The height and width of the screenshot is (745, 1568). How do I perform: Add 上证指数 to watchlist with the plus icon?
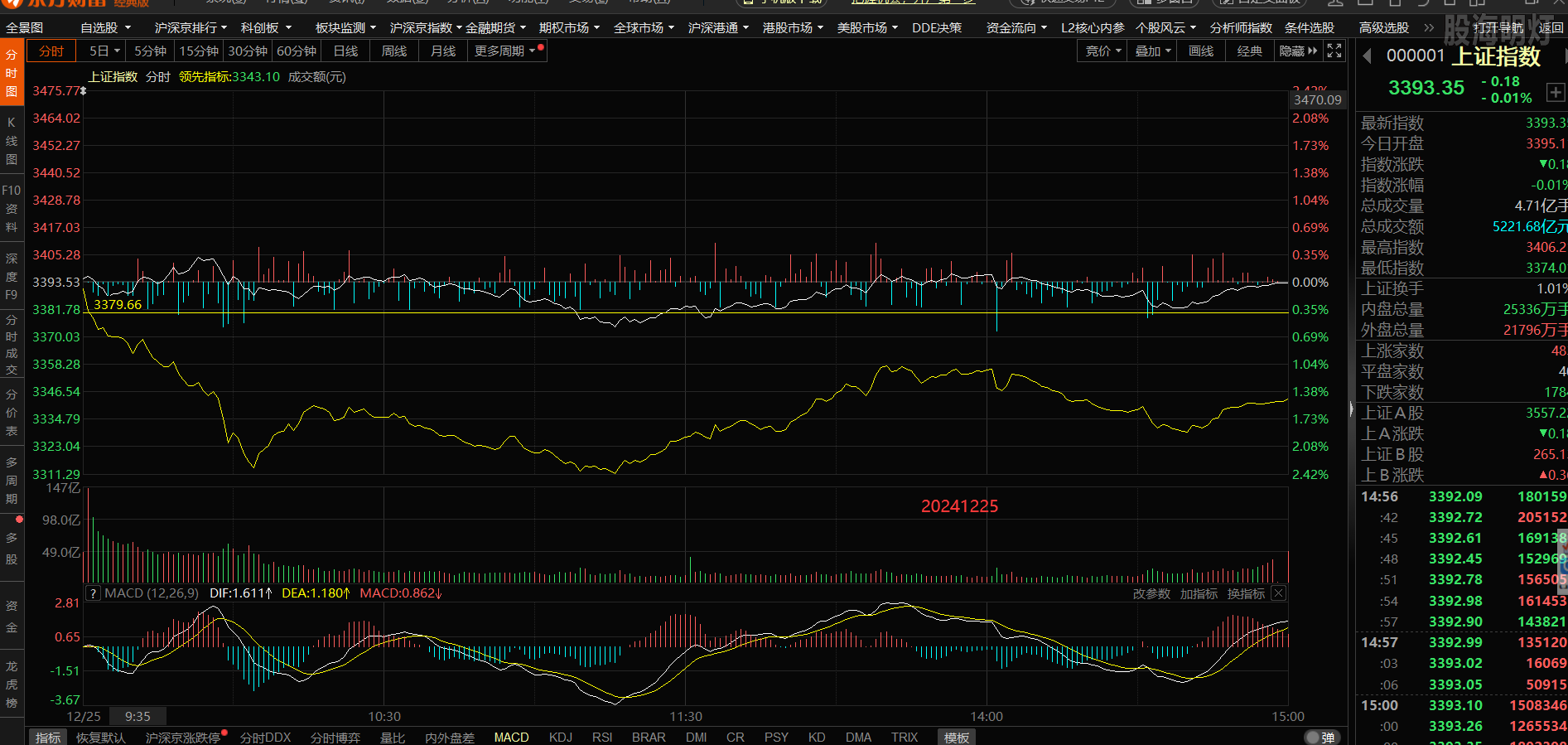(x=1556, y=93)
